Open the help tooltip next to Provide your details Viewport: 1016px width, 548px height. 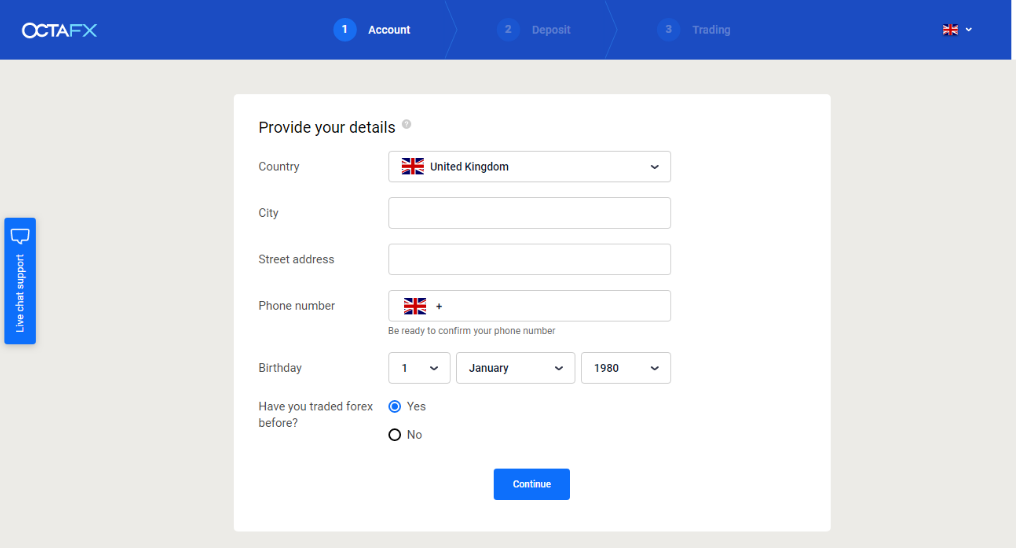[x=406, y=124]
